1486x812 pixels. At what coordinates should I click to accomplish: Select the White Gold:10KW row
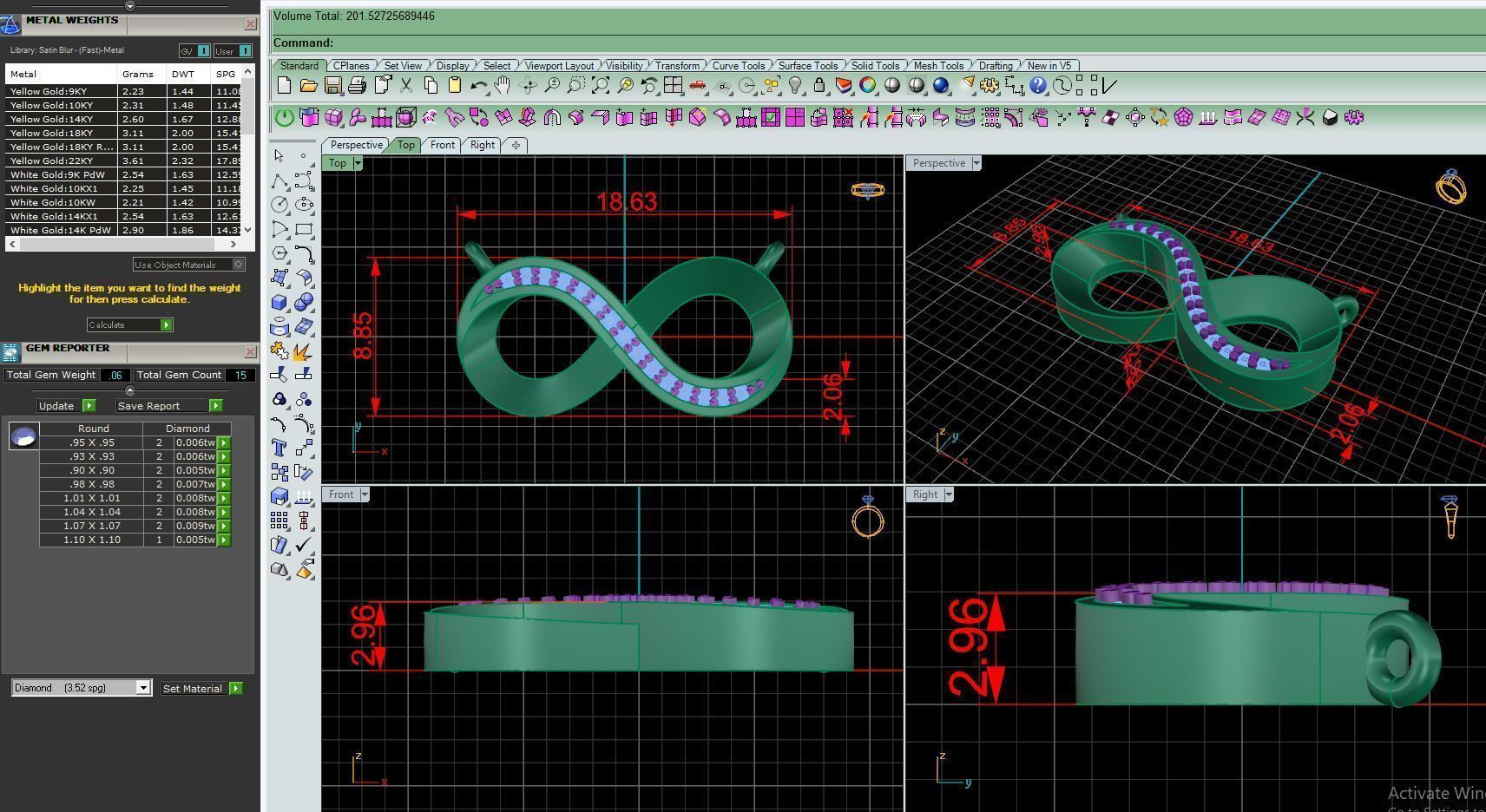pyautogui.click(x=124, y=202)
